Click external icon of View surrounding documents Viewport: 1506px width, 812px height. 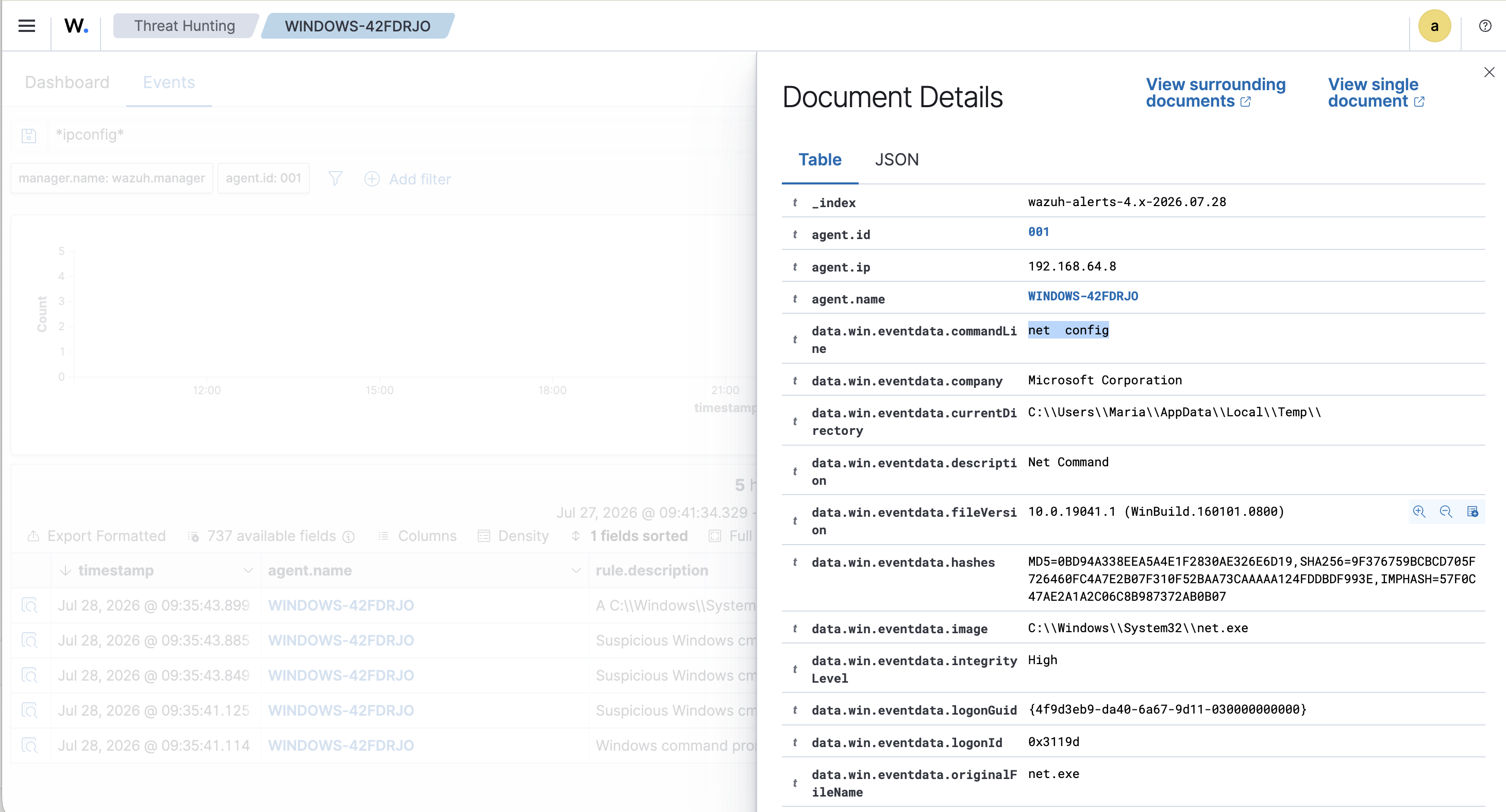[x=1246, y=102]
